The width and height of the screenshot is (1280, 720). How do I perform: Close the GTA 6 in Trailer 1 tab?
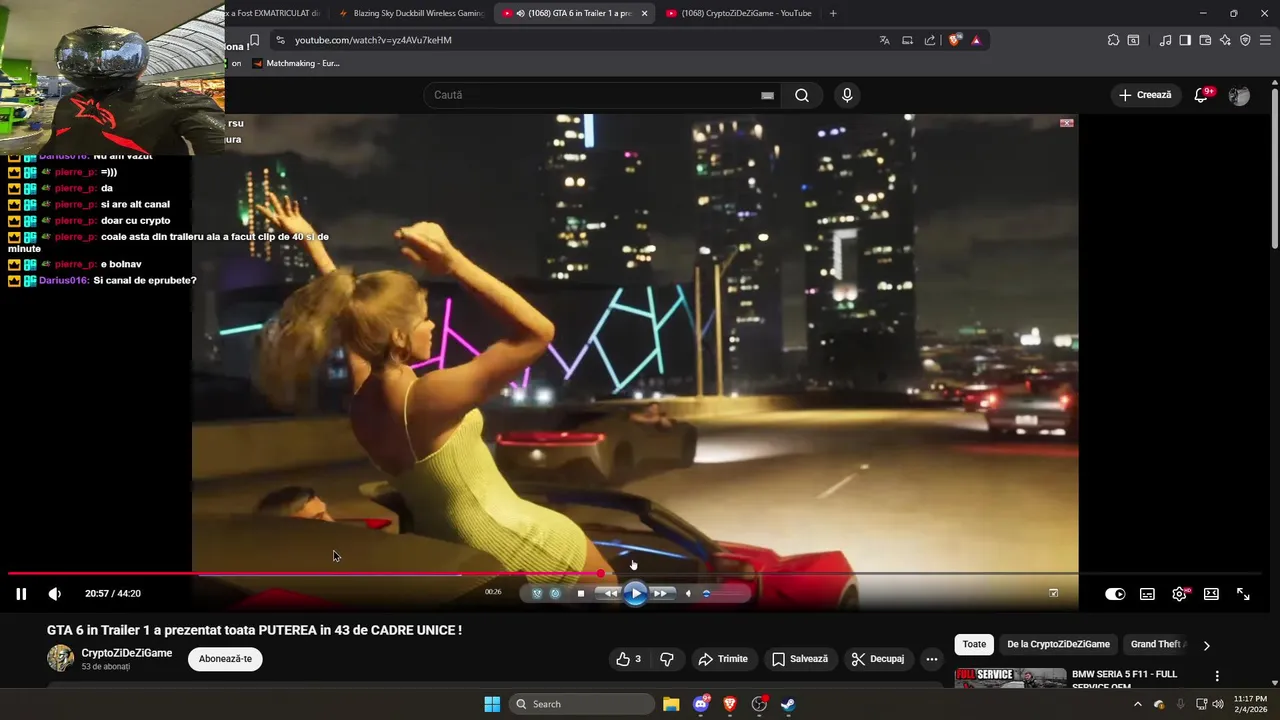[x=644, y=13]
